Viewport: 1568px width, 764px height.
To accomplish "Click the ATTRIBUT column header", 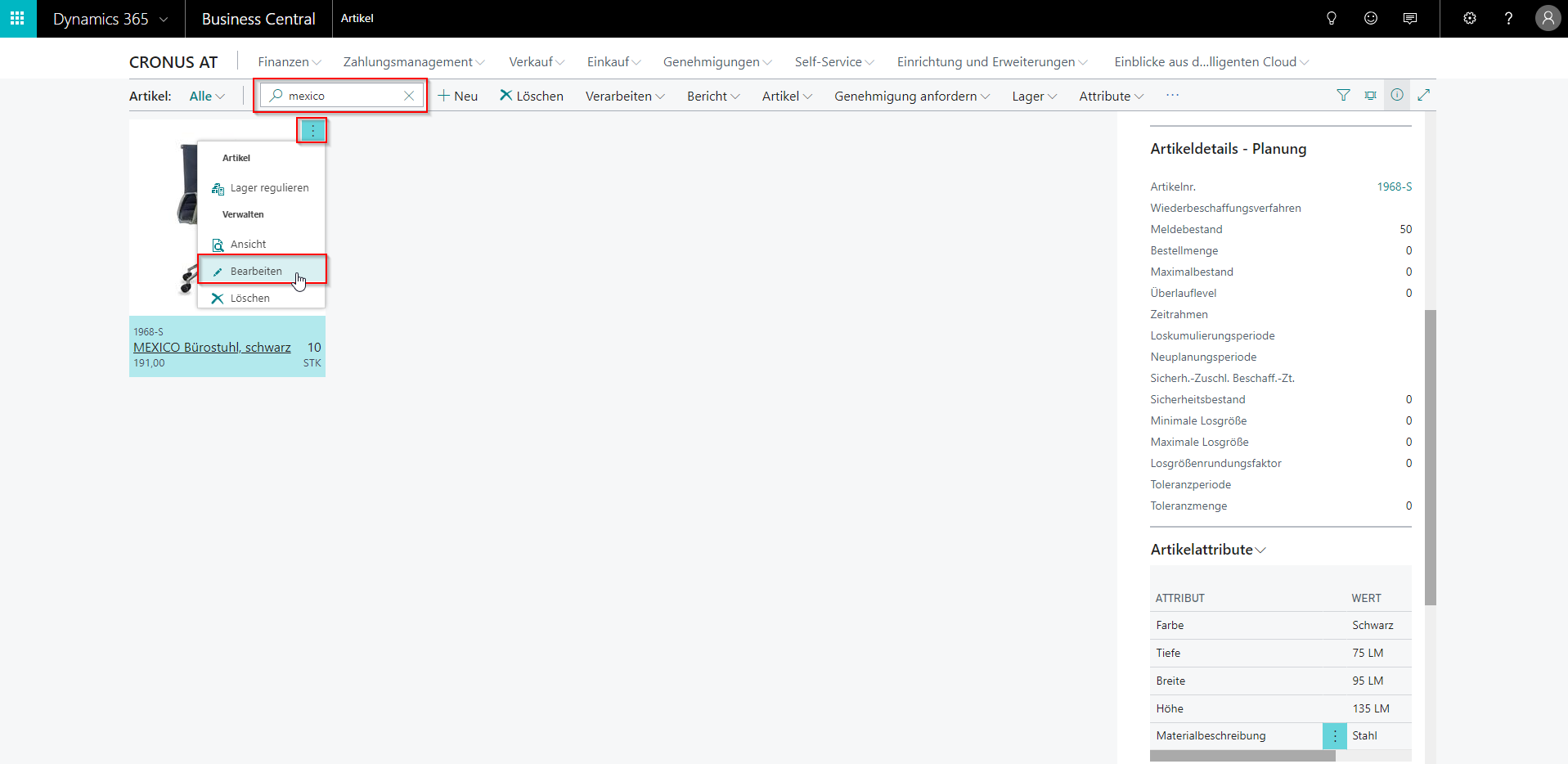I will tap(1179, 598).
